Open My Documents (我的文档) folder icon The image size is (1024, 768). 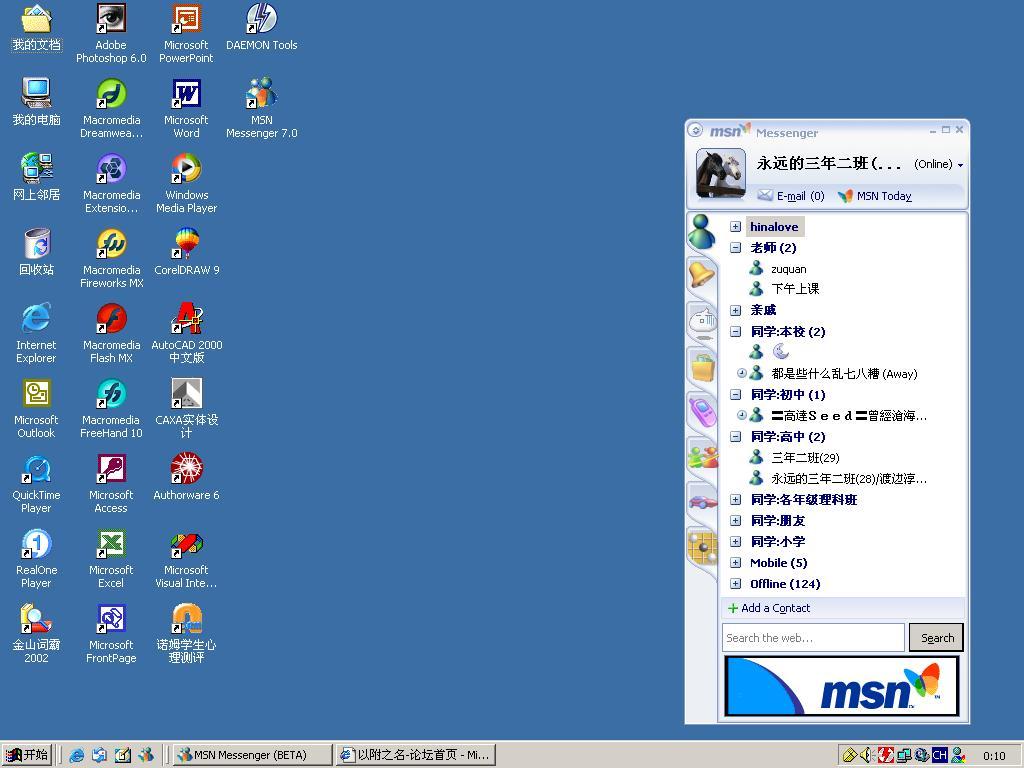[37, 27]
